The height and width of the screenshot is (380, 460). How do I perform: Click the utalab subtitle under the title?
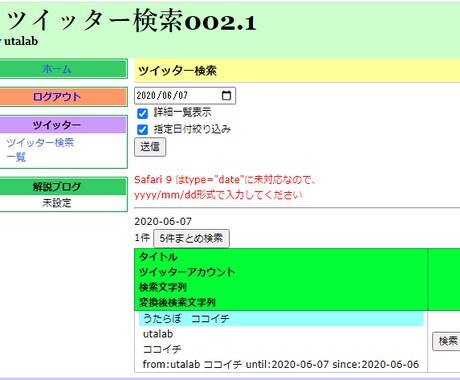coord(21,41)
